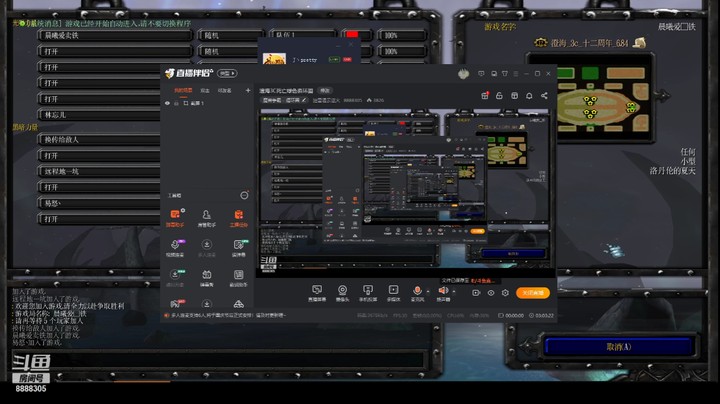Toggle the unlock padlock icon near gift box
720x404 pixels.
pyautogui.click(x=499, y=95)
